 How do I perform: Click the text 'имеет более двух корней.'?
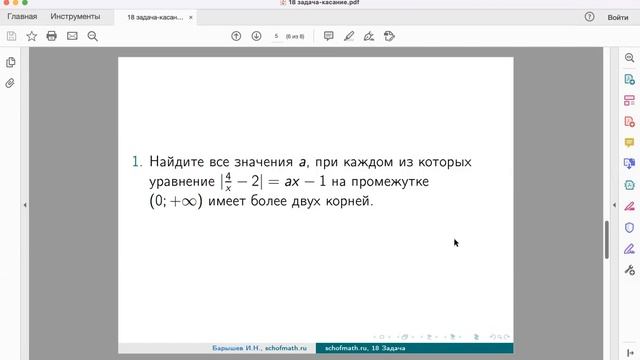(x=291, y=201)
